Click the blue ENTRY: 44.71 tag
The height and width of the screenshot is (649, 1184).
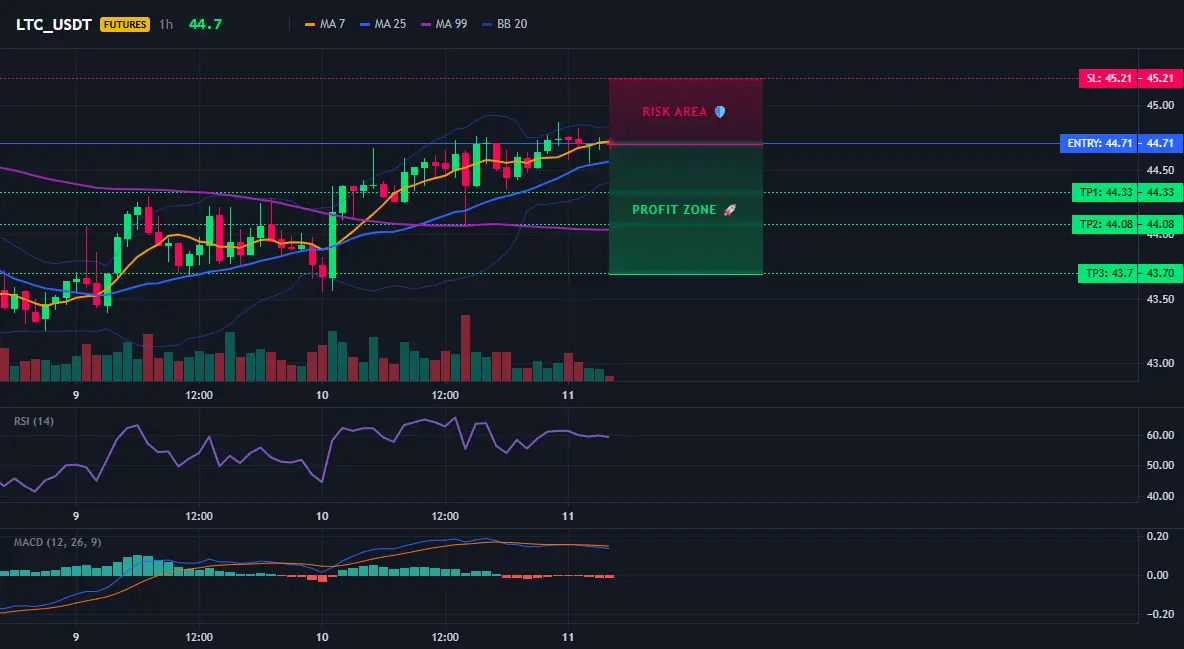pos(1098,143)
